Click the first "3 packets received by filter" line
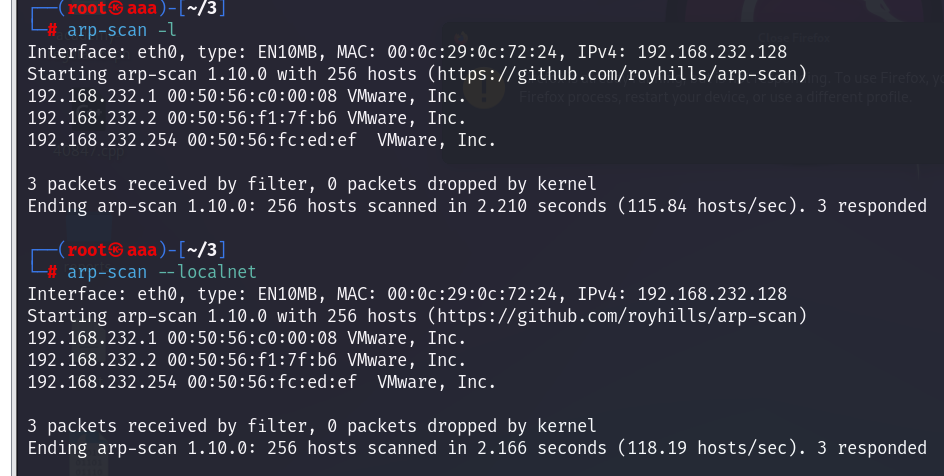This screenshot has height=476, width=944. pos(312,184)
